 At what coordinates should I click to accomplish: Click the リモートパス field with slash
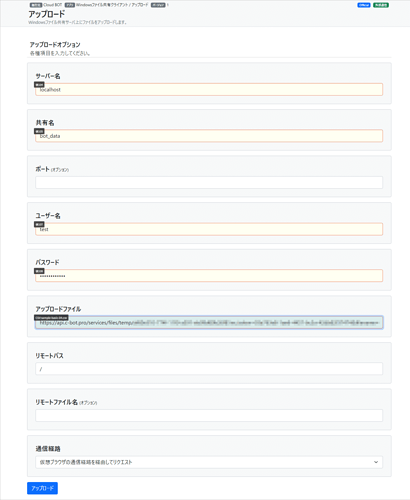point(209,369)
